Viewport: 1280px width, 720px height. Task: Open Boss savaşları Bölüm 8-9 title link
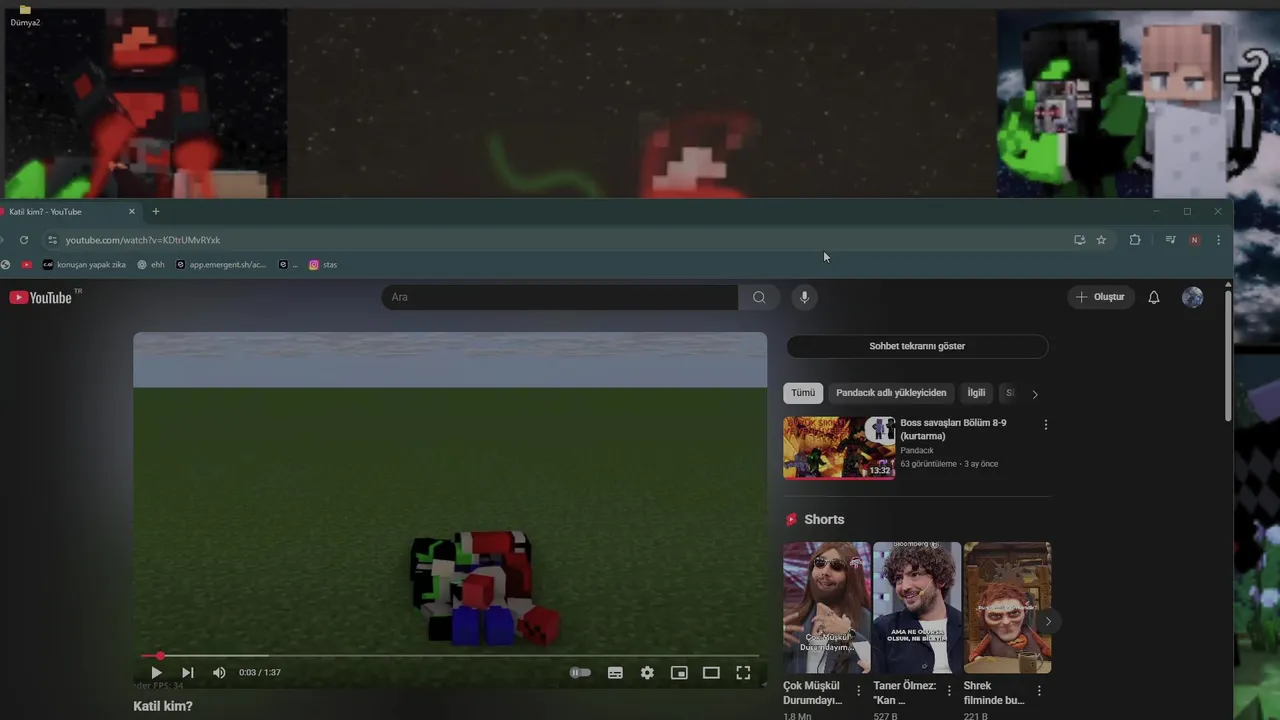[953, 429]
